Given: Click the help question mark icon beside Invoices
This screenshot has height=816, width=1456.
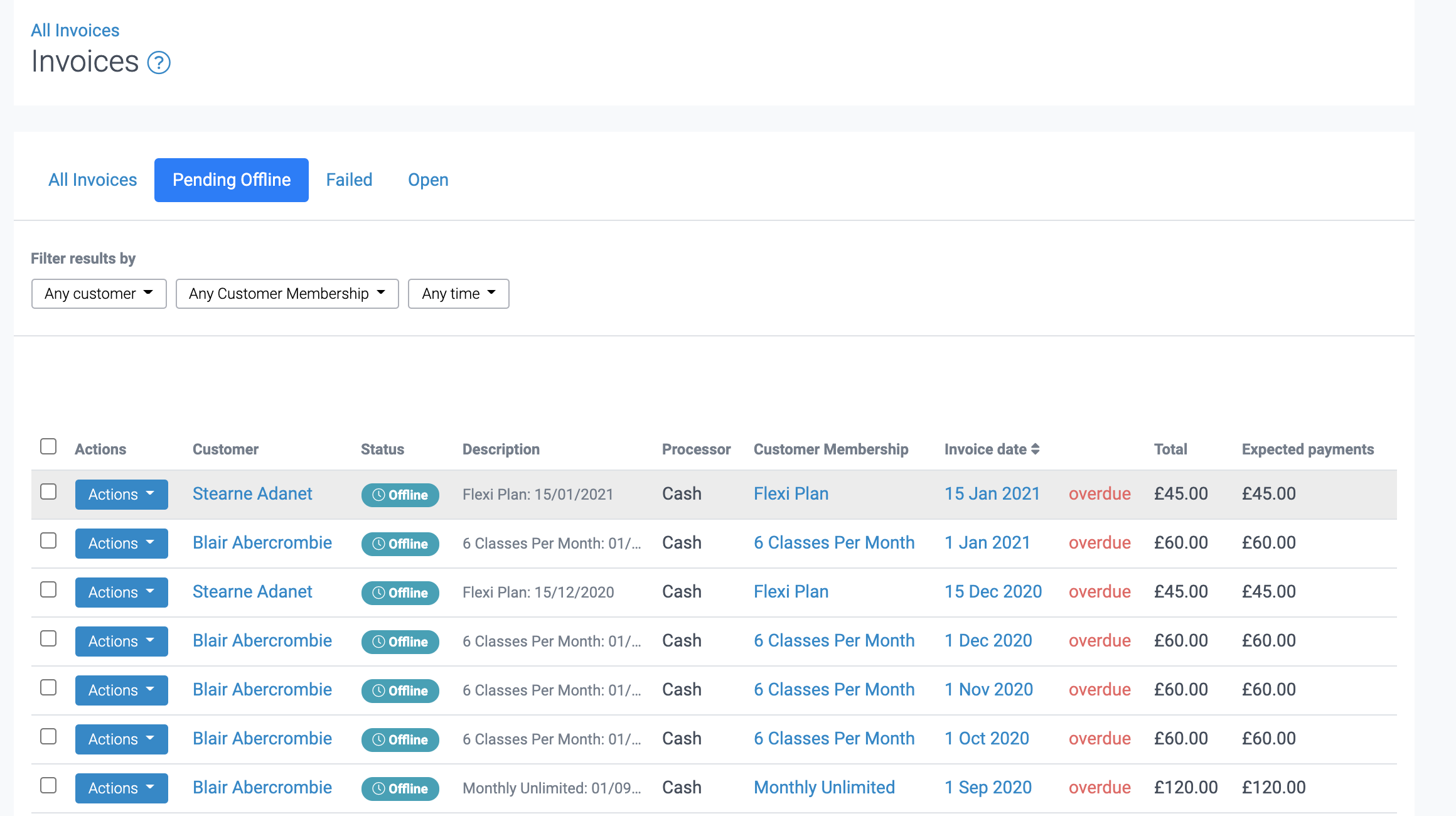Looking at the screenshot, I should point(159,63).
